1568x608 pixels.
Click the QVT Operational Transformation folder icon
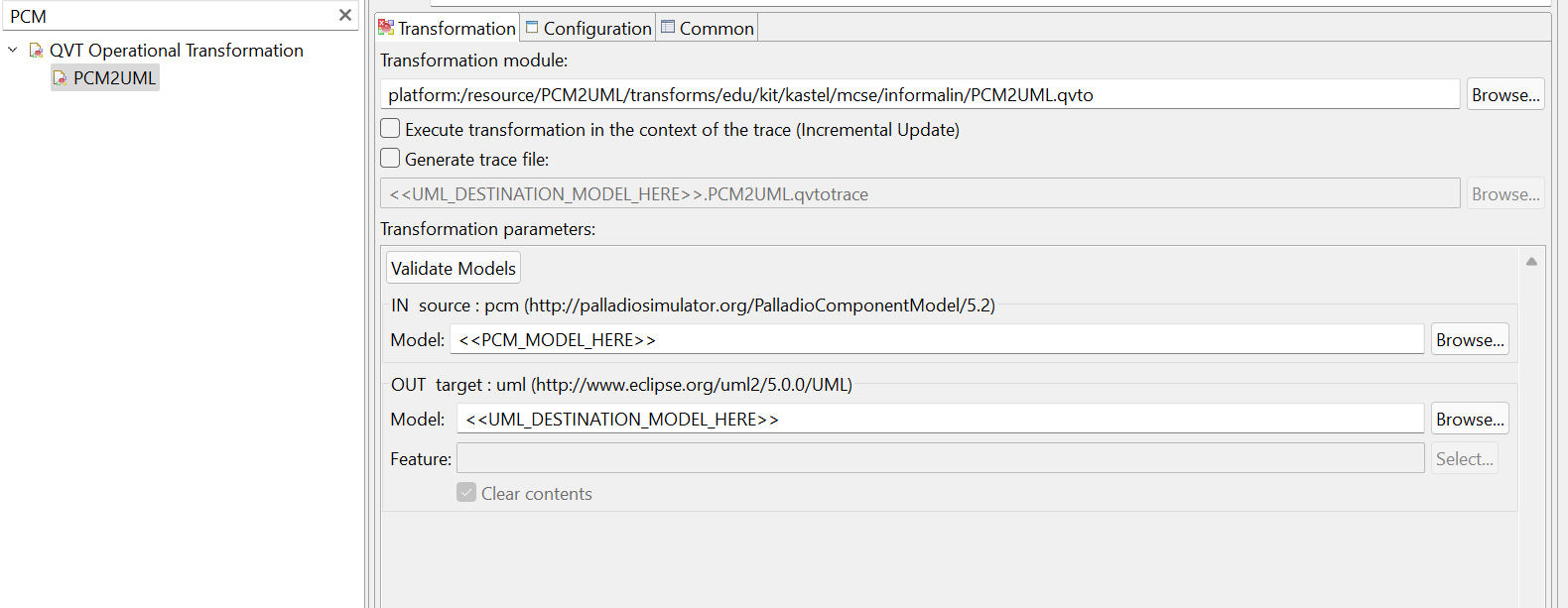pyautogui.click(x=36, y=50)
